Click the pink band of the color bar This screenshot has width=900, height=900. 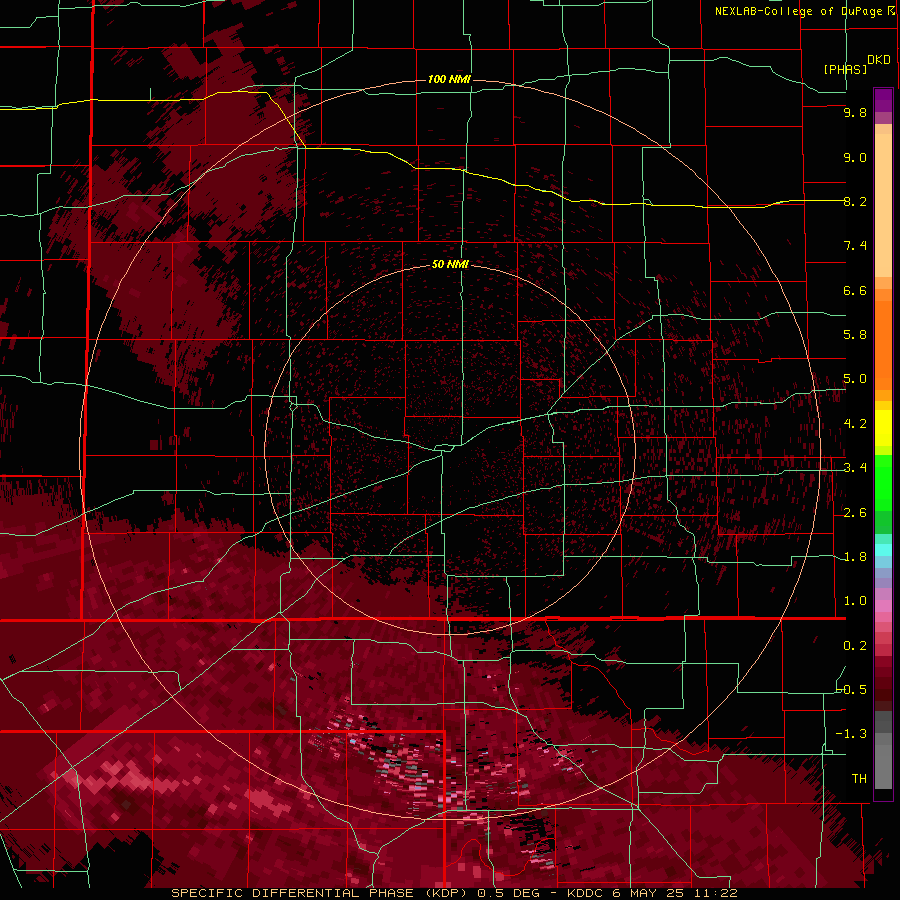[x=883, y=606]
